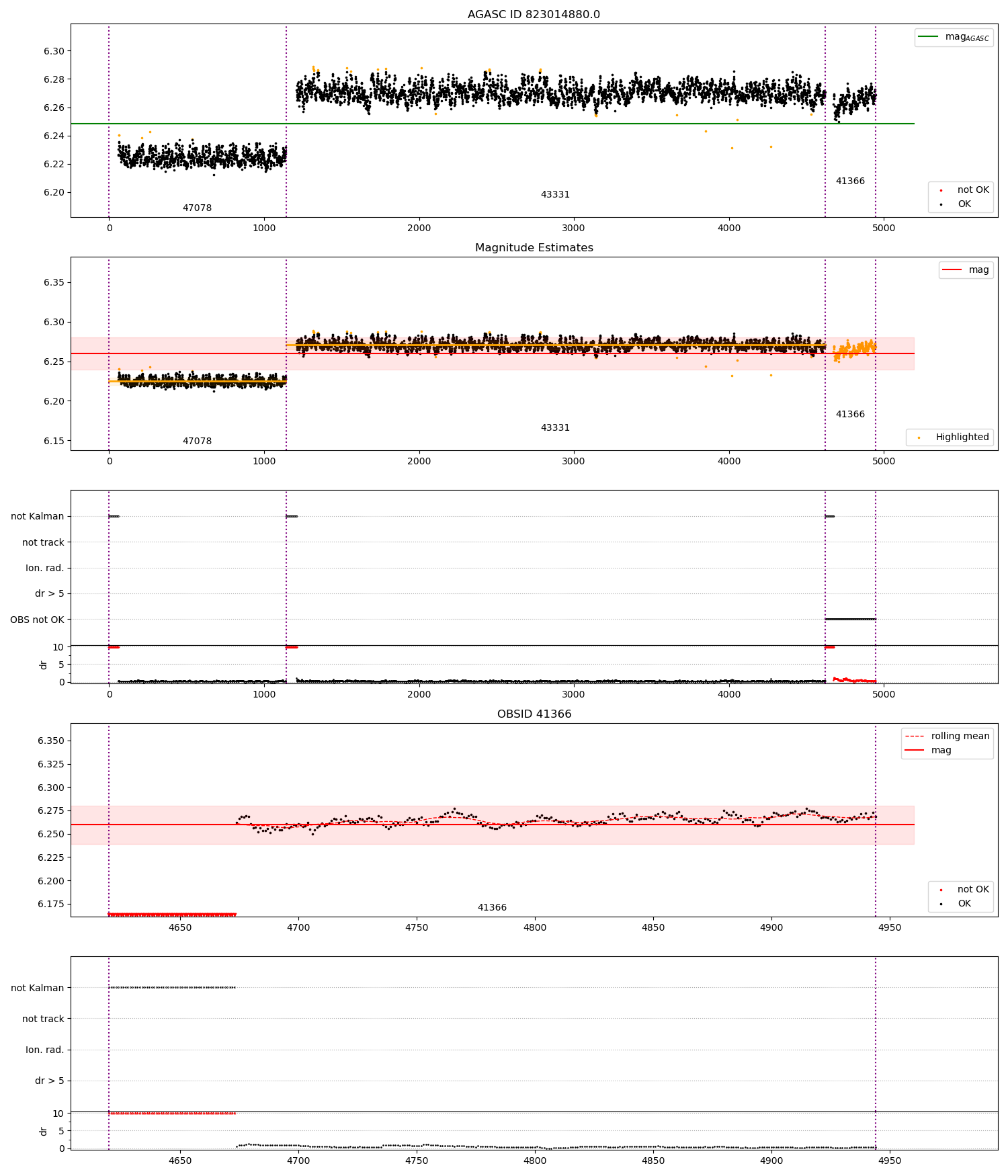
Task: Click the "OBS not OK" axis label
Action: [x=37, y=620]
